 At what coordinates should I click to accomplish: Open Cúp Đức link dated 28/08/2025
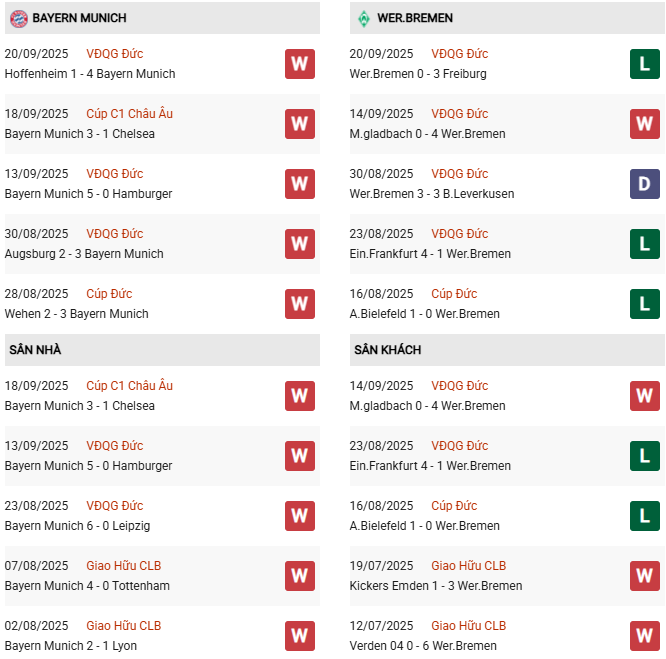(x=109, y=294)
